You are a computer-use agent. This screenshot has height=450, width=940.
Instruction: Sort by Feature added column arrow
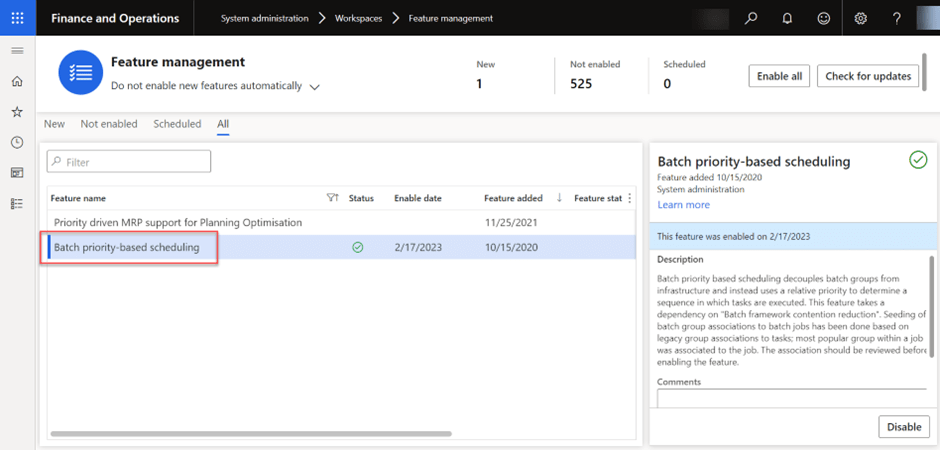[559, 198]
